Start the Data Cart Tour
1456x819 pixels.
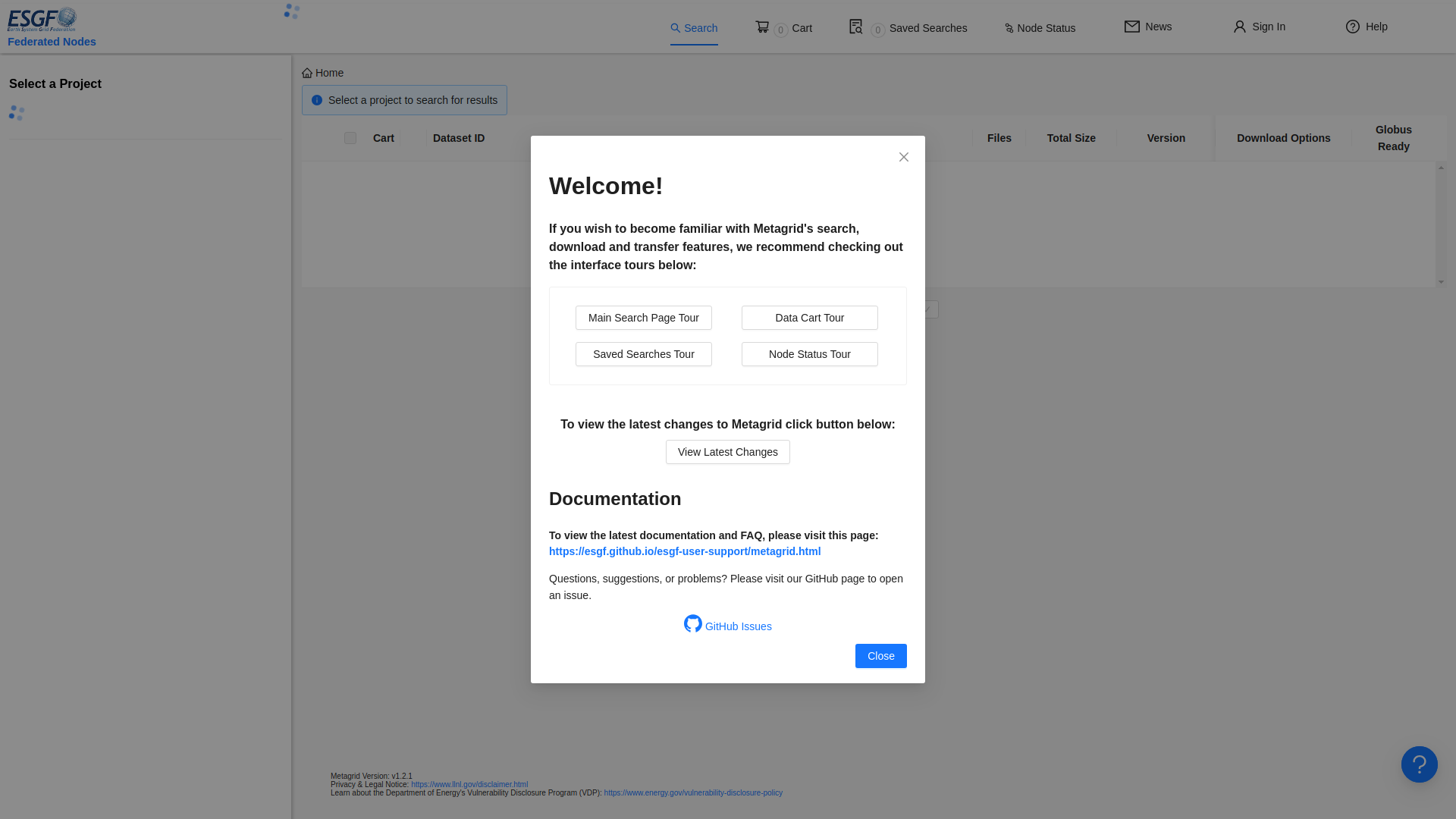[x=810, y=318]
